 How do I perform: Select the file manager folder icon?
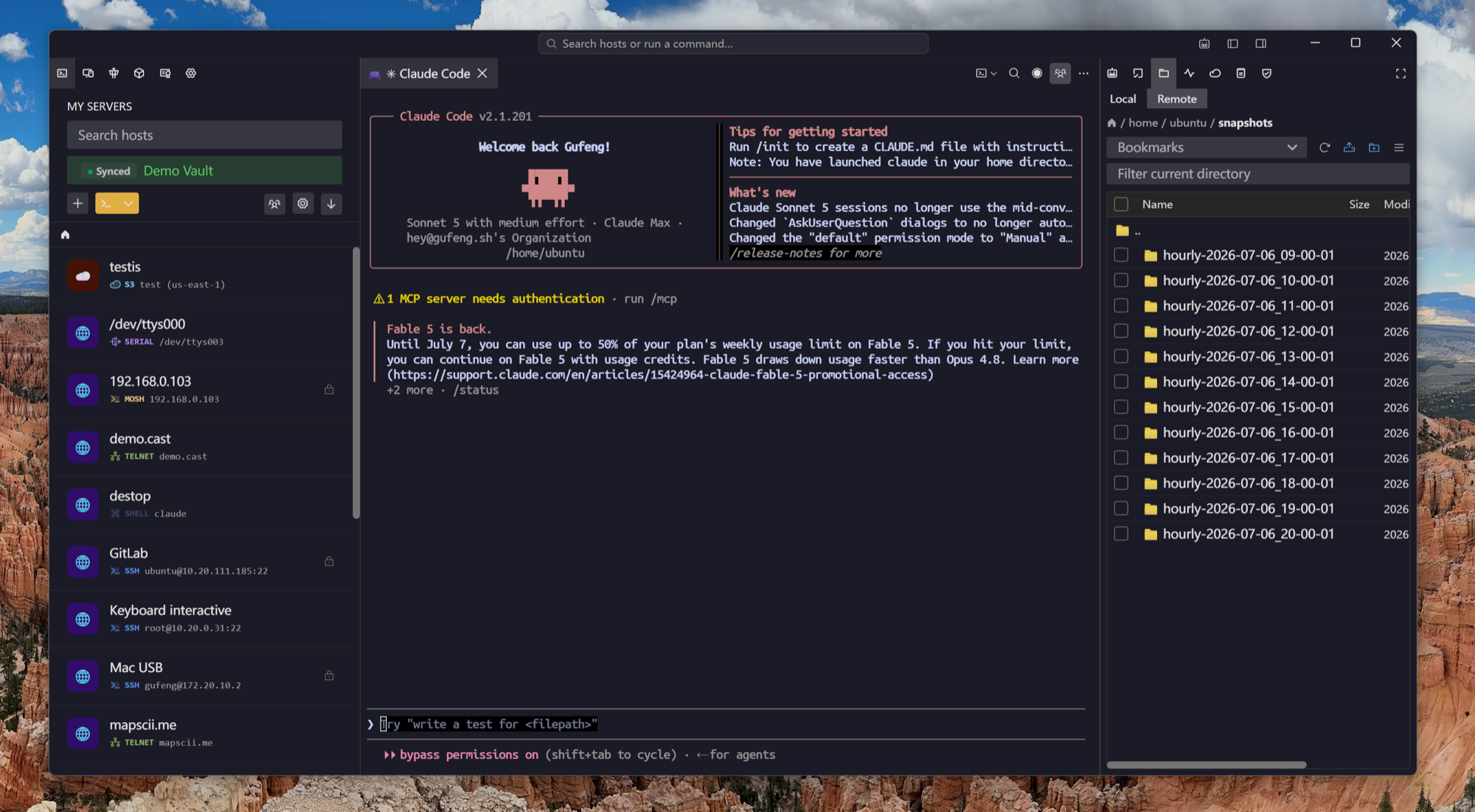tap(1164, 73)
